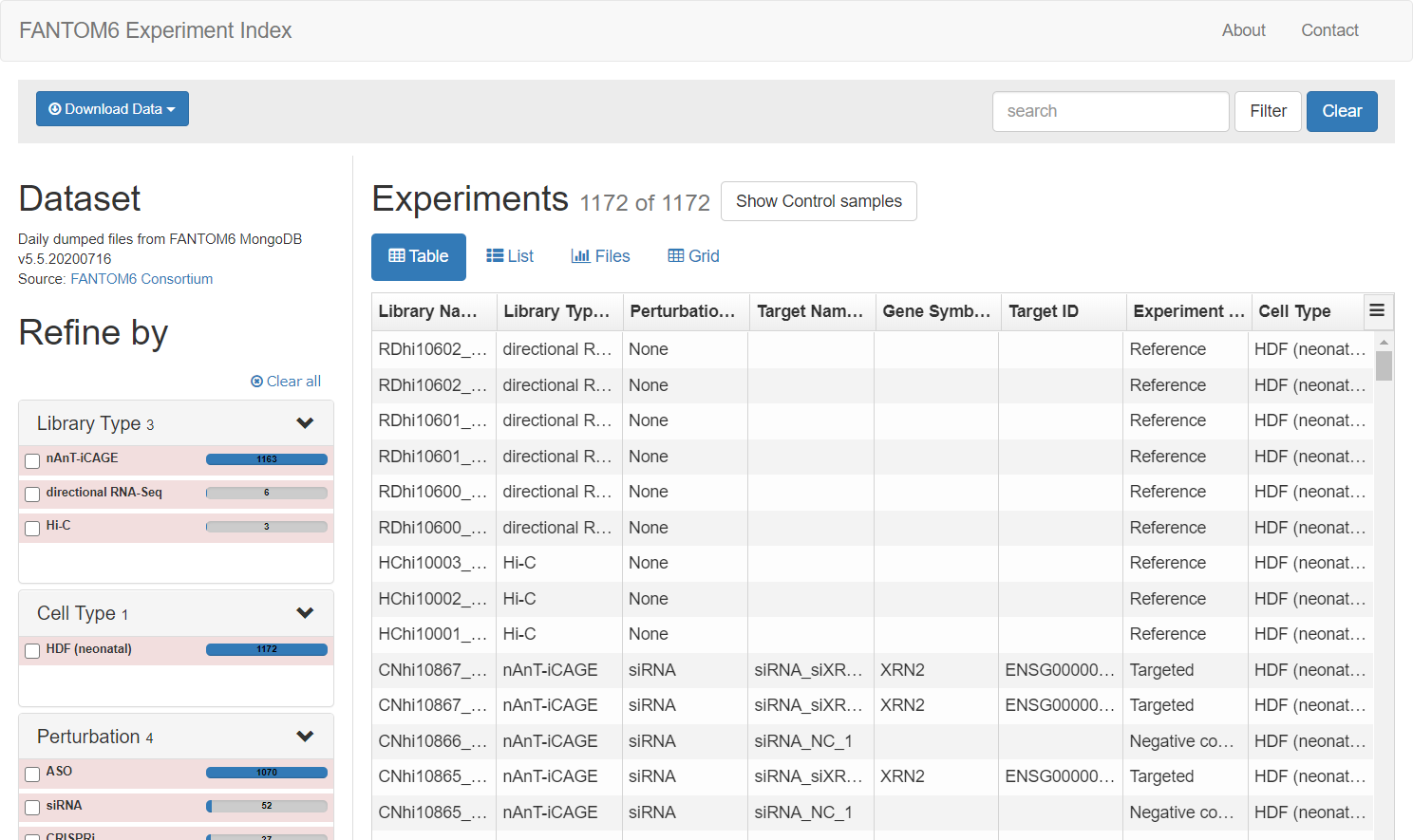
Task: Select the first RDhi10602 row name cell
Action: (x=434, y=349)
